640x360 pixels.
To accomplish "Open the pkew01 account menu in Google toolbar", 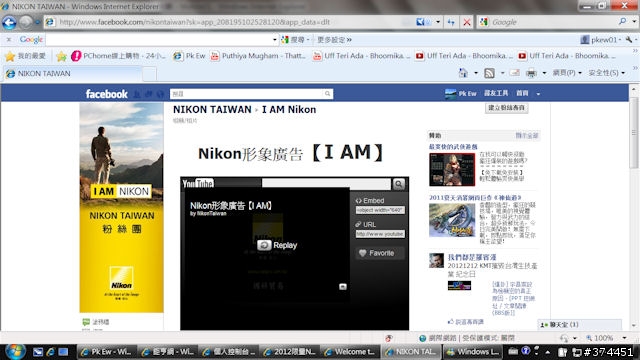I will pos(600,40).
